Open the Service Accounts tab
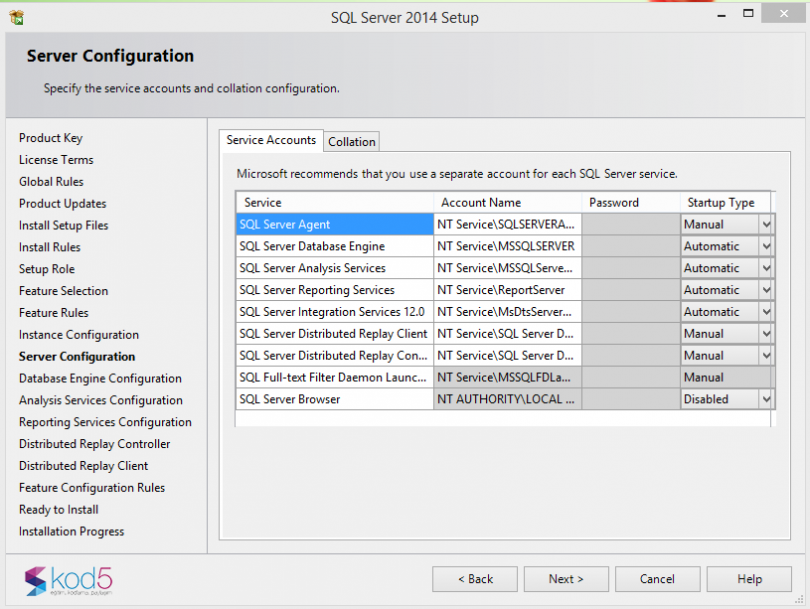Image resolution: width=810 pixels, height=609 pixels. point(270,141)
